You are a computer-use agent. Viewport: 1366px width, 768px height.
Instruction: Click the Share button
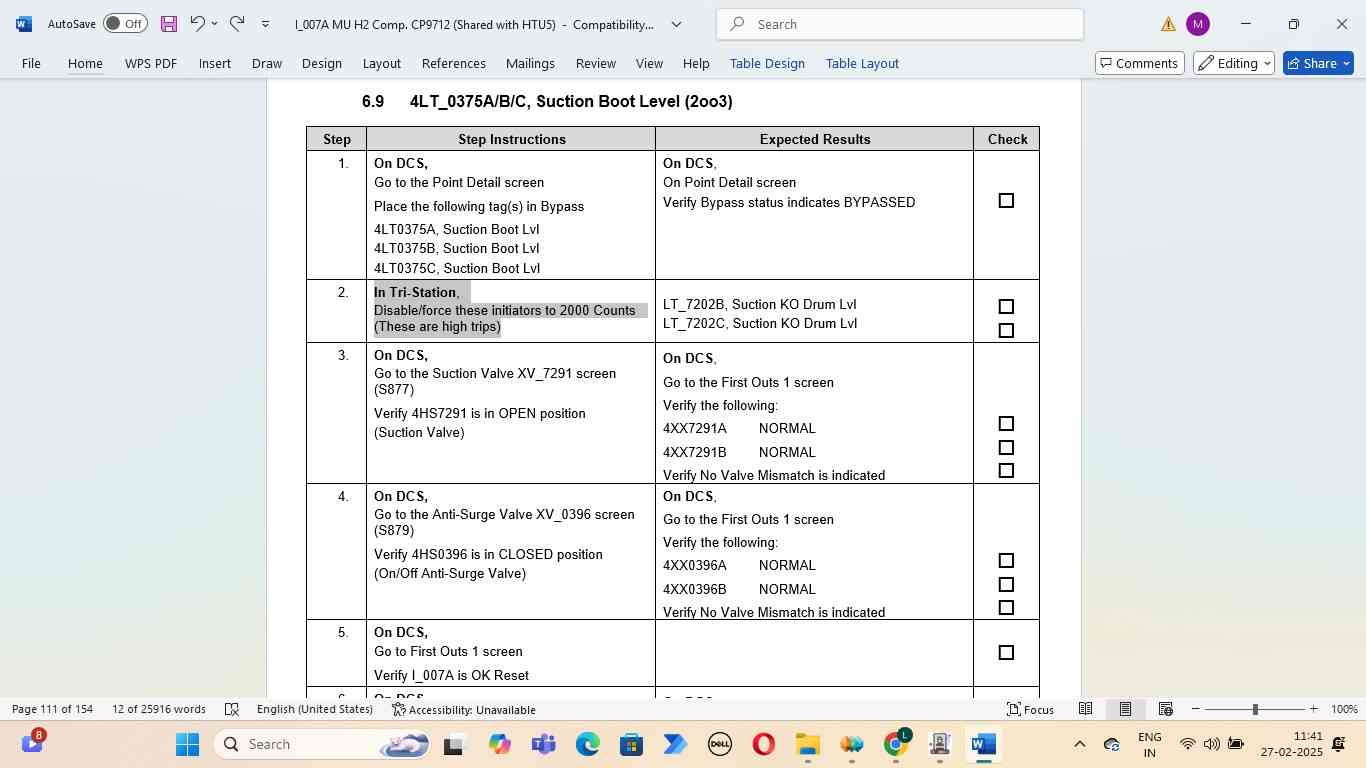(1318, 63)
